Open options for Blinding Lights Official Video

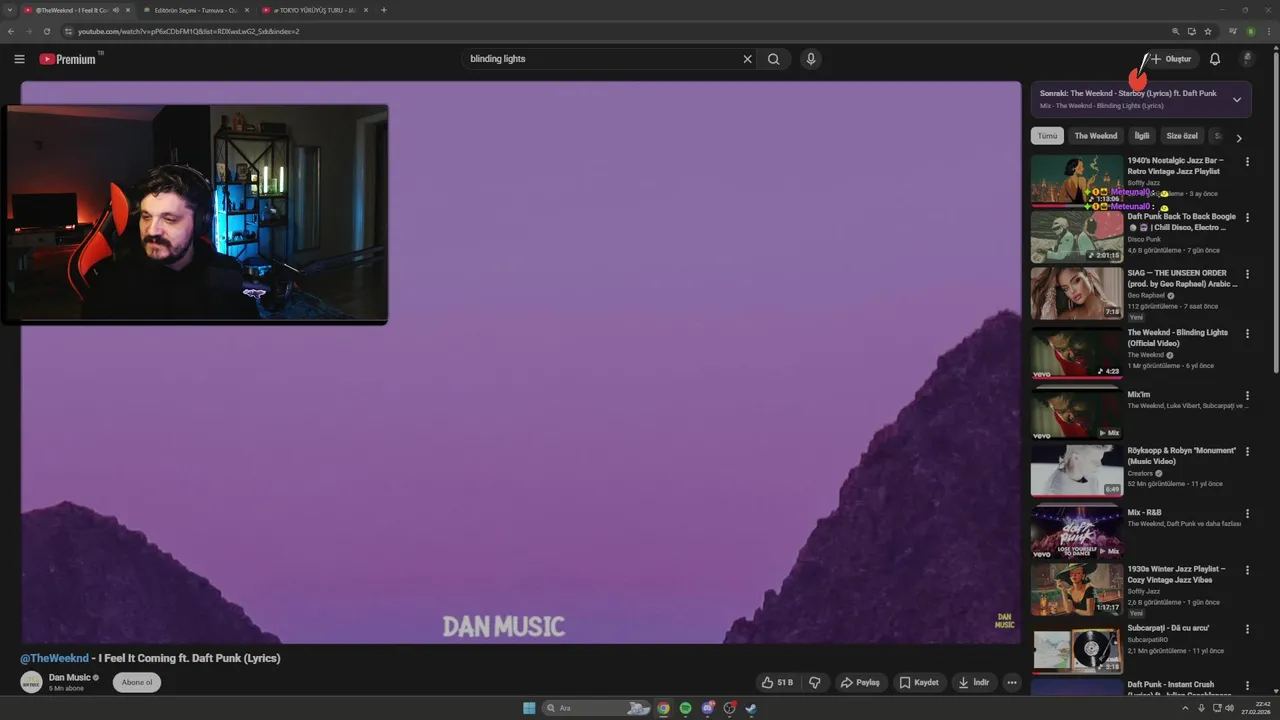pyautogui.click(x=1247, y=333)
